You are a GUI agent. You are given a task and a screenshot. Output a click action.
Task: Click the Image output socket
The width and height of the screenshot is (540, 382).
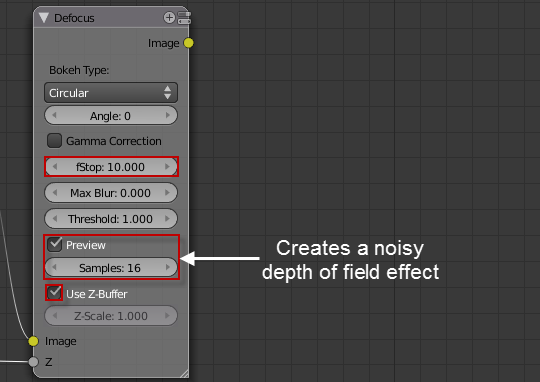point(188,43)
